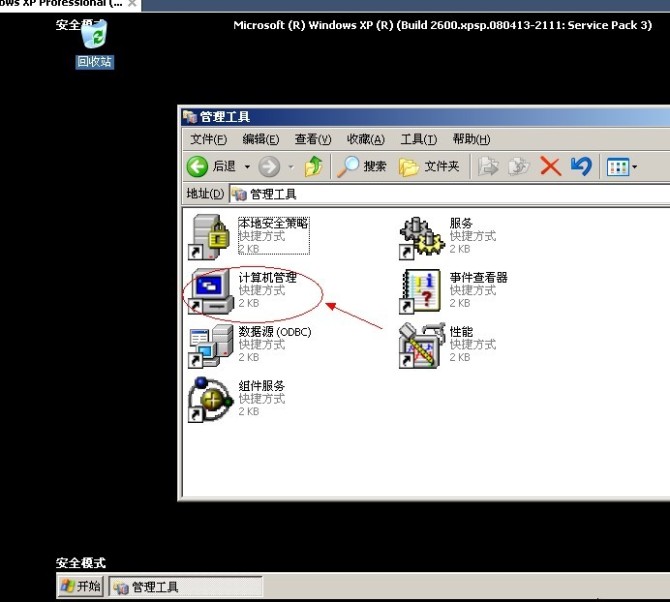Click the Start (开始) button
Image resolution: width=670 pixels, height=602 pixels.
point(80,586)
